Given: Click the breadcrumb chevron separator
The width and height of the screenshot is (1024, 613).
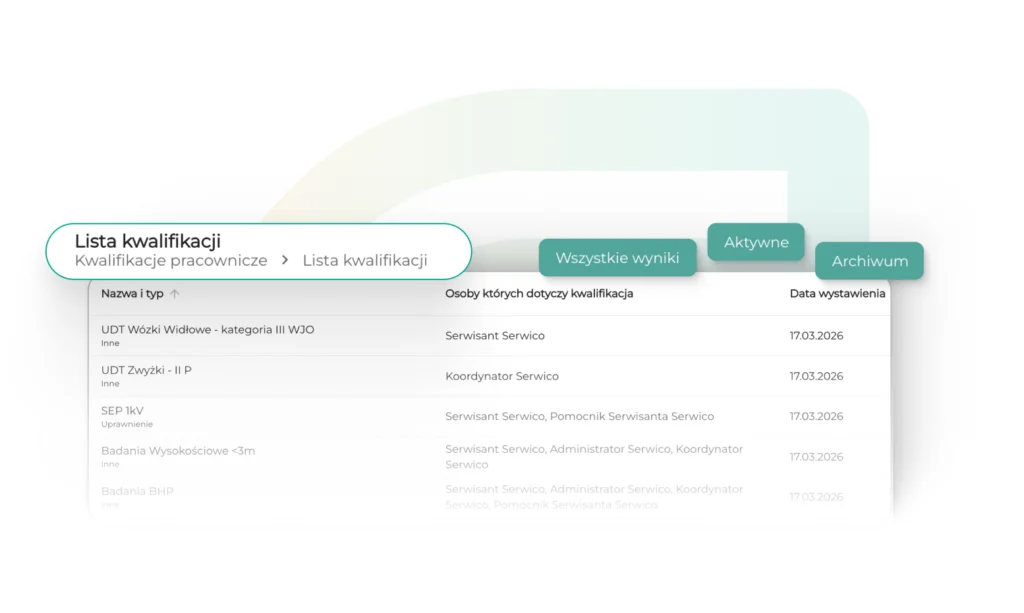Looking at the screenshot, I should [x=285, y=260].
